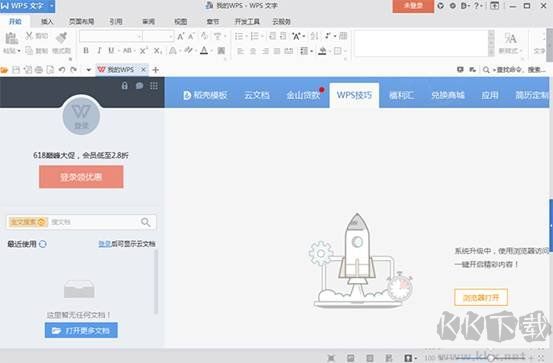Click the Paste icon in the ribbon
Viewport: 553px width, 363px height.
(11, 38)
